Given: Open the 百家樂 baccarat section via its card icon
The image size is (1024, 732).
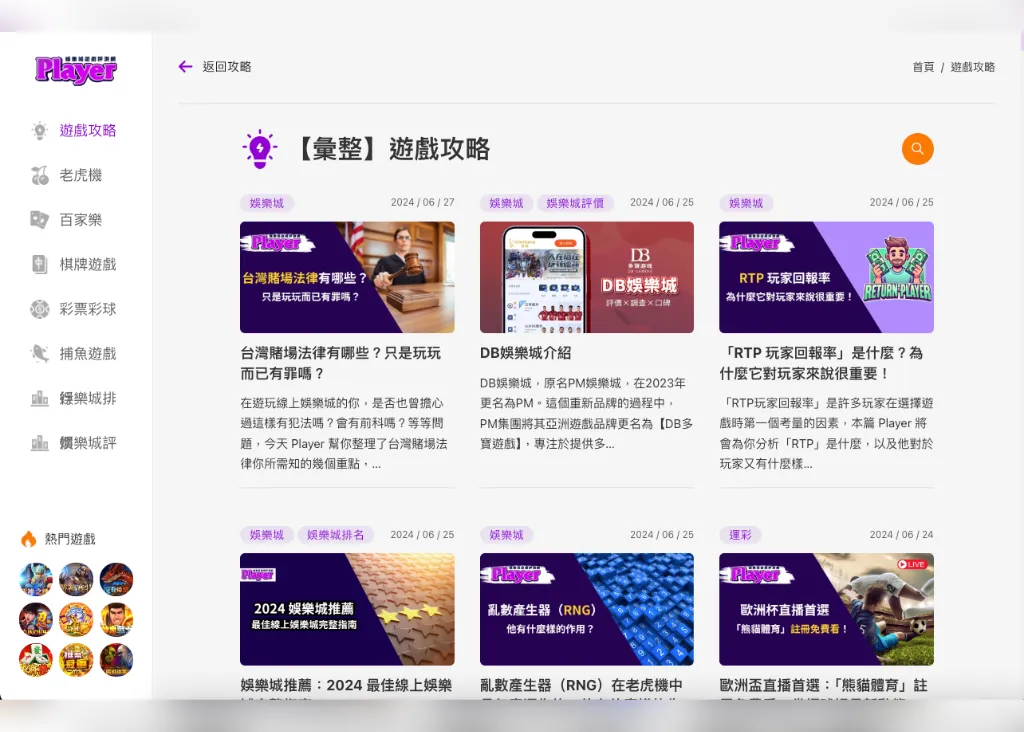Looking at the screenshot, I should 40,220.
